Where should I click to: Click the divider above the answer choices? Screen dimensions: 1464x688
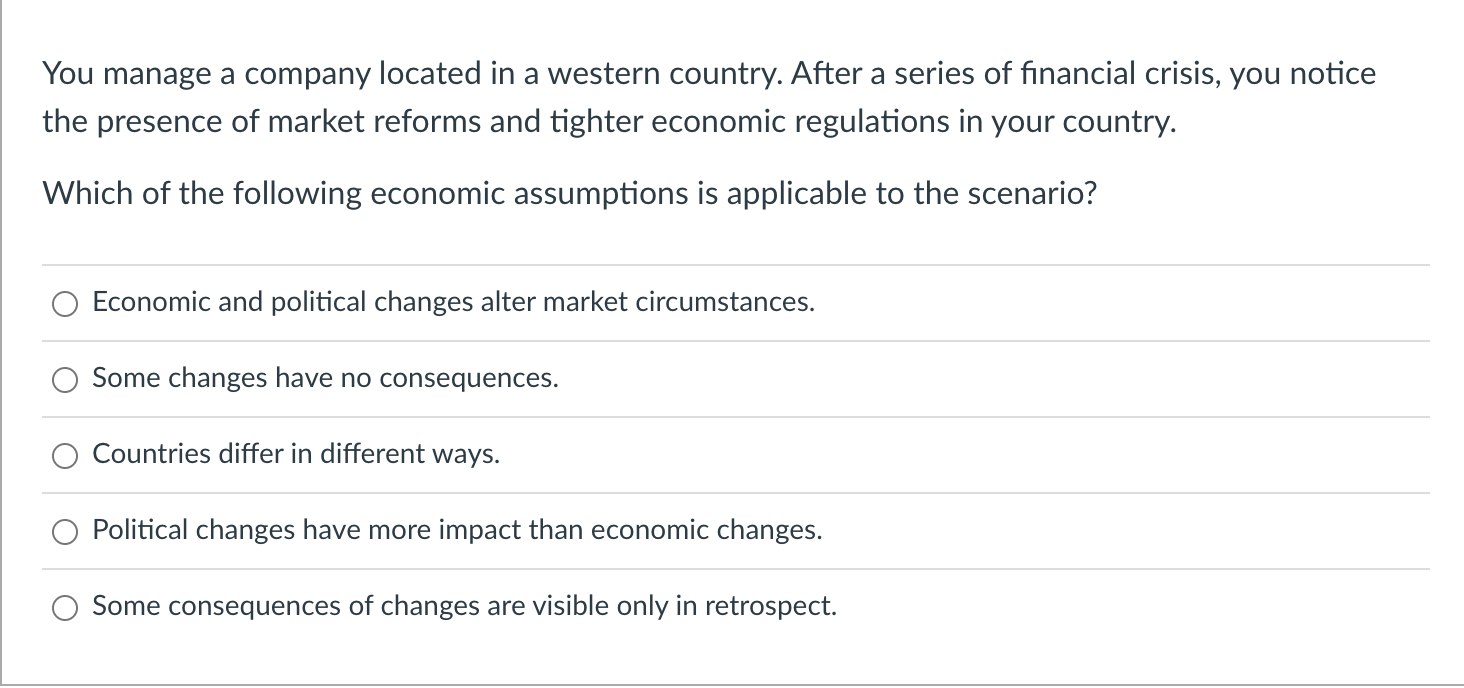pyautogui.click(x=735, y=264)
